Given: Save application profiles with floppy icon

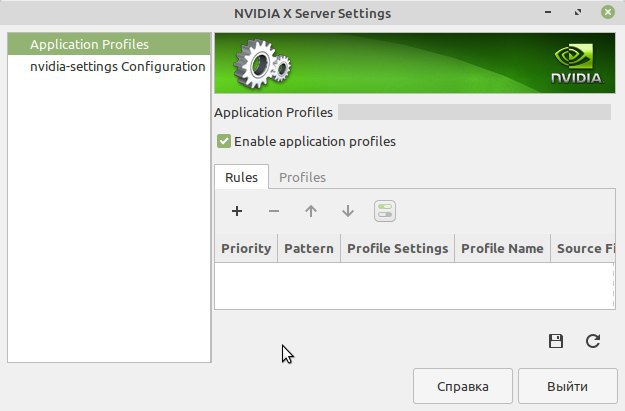Looking at the screenshot, I should pyautogui.click(x=556, y=341).
